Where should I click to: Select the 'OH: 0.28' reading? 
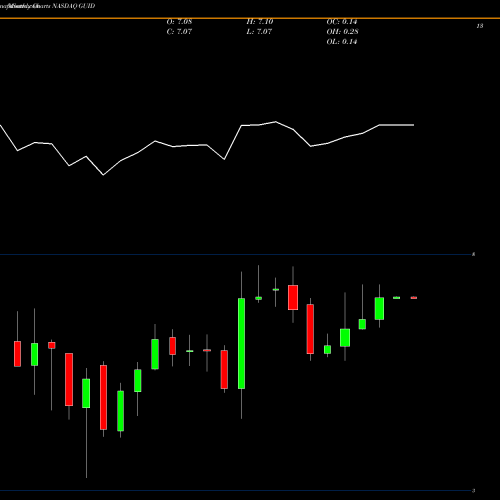(342, 32)
